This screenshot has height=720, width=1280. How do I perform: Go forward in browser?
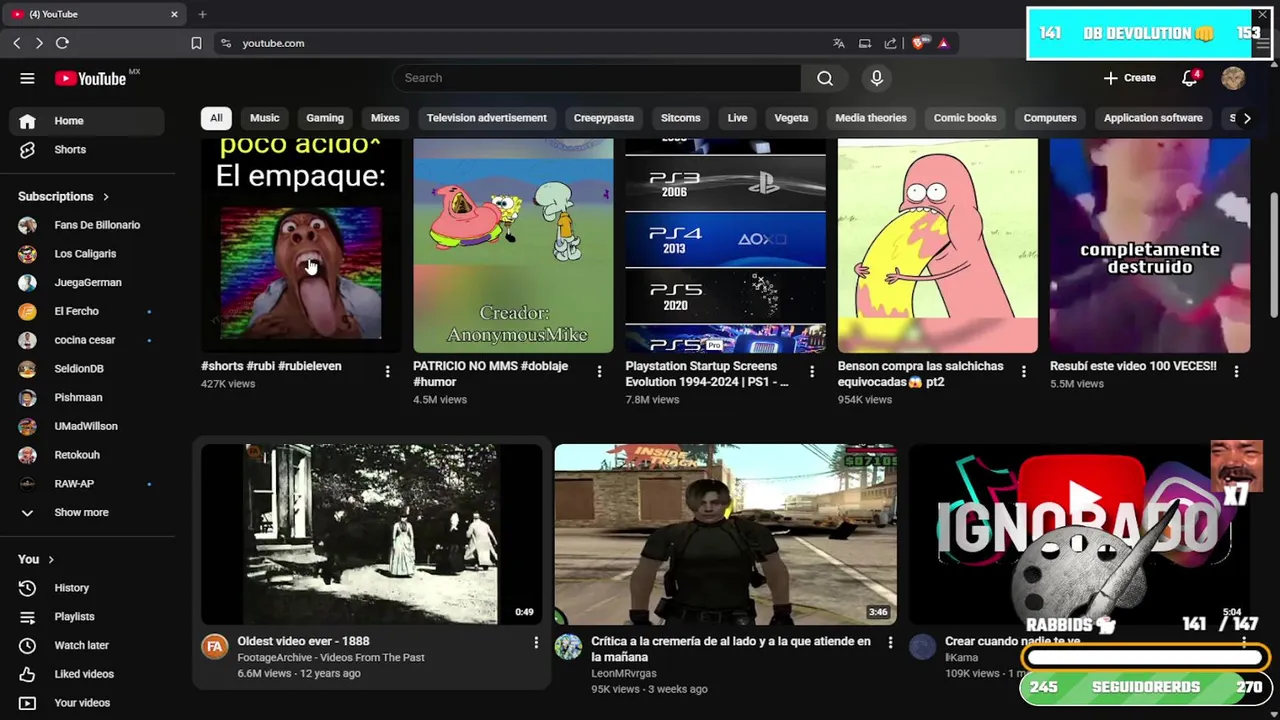39,43
